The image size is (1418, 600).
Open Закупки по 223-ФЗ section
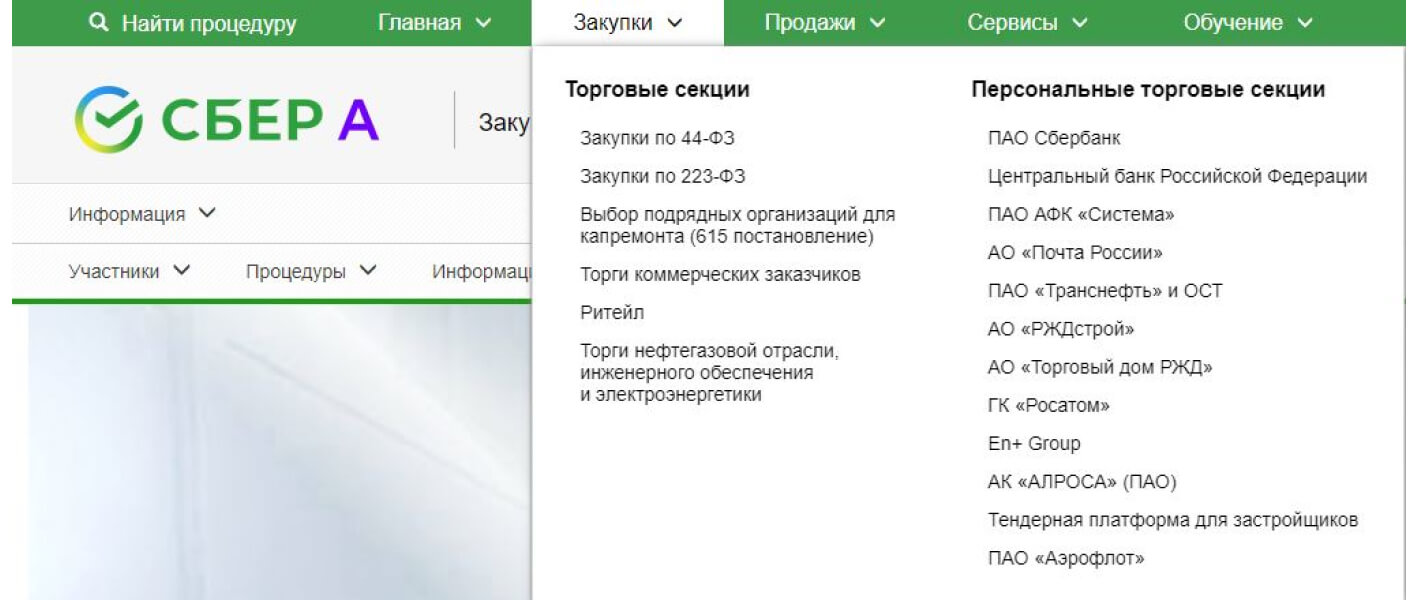(x=662, y=176)
